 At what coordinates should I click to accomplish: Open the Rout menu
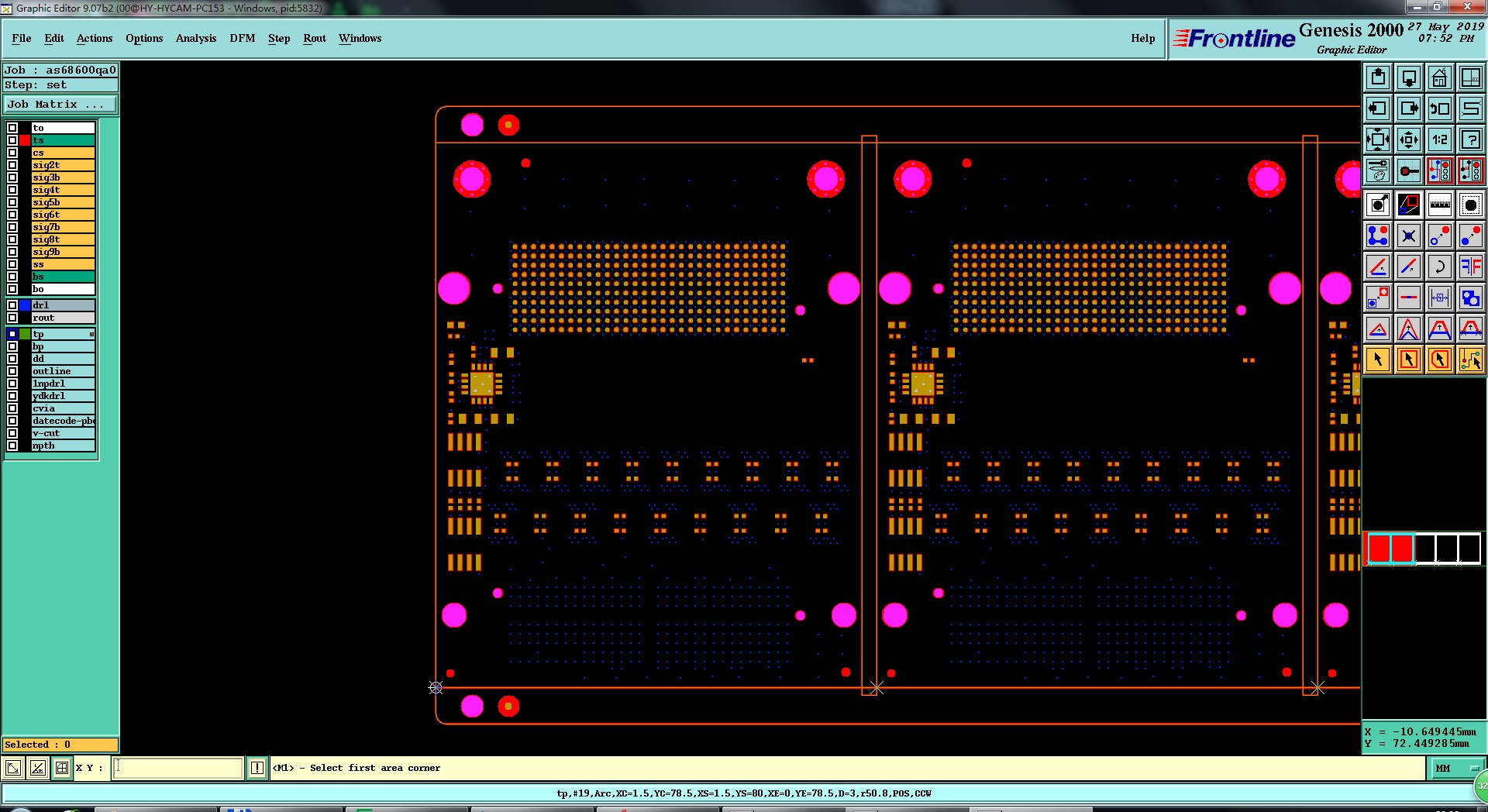coord(315,38)
